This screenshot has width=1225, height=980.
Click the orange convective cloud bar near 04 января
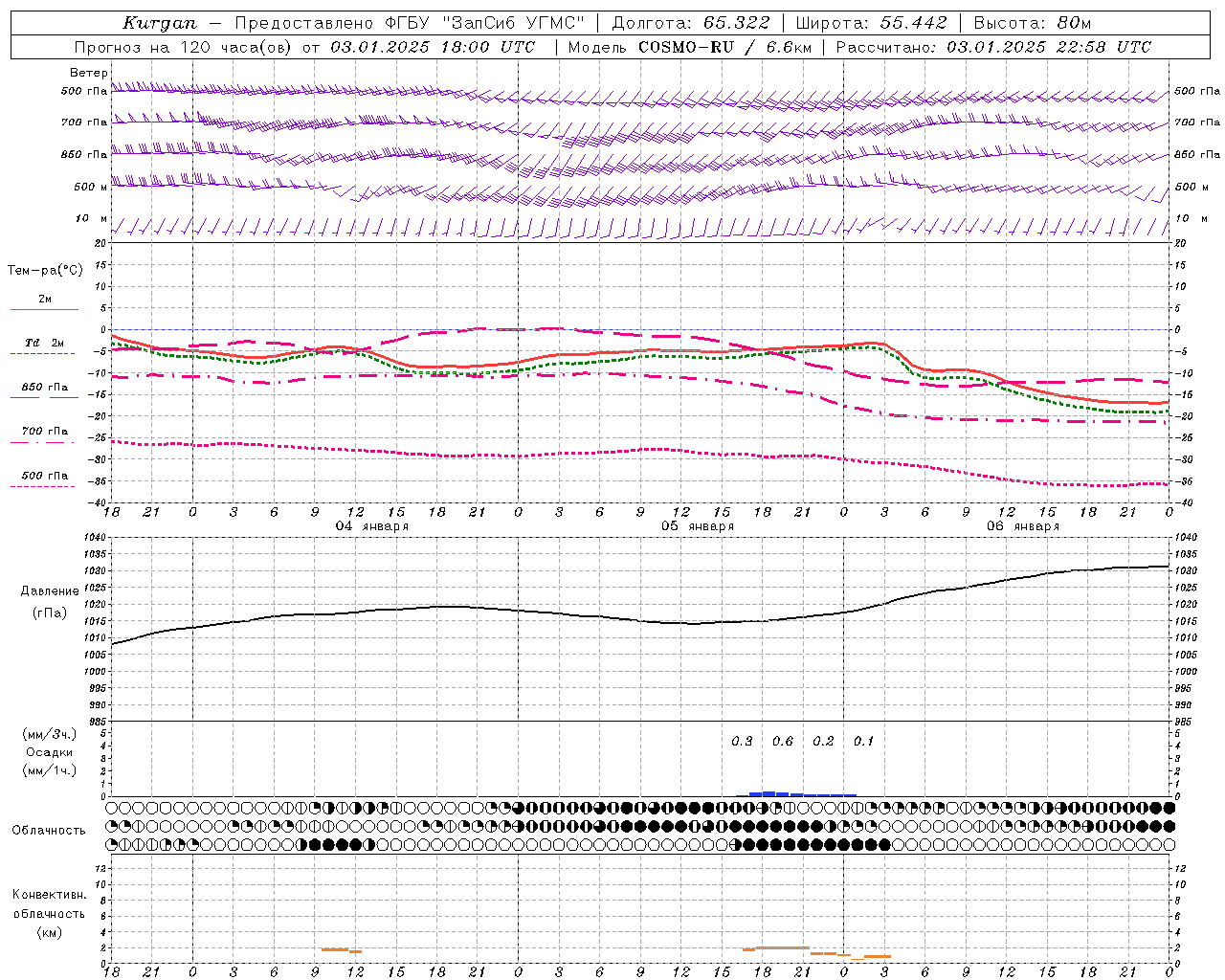pos(342,950)
